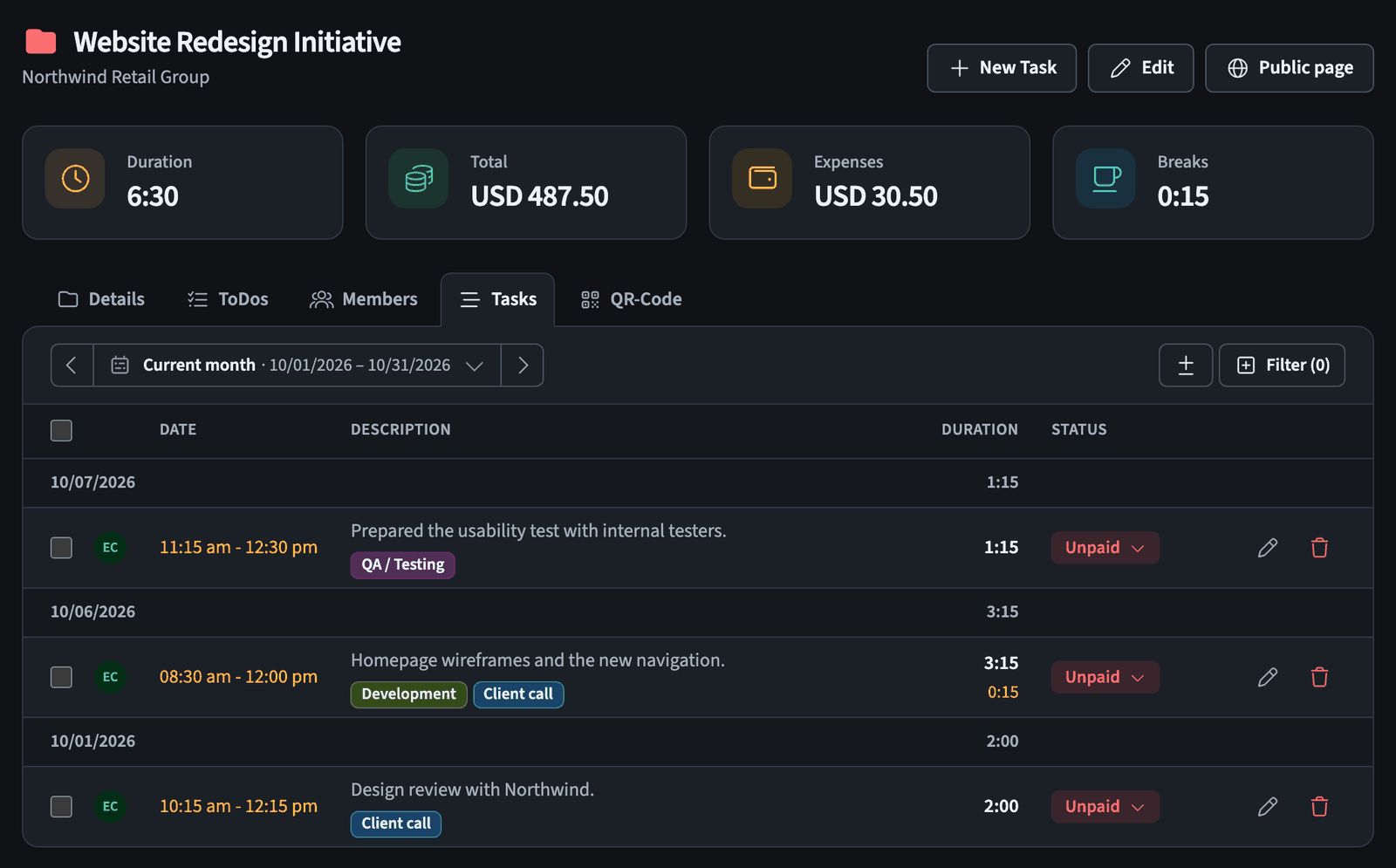The height and width of the screenshot is (868, 1396).
Task: Switch to the Members tab
Action: tap(364, 299)
